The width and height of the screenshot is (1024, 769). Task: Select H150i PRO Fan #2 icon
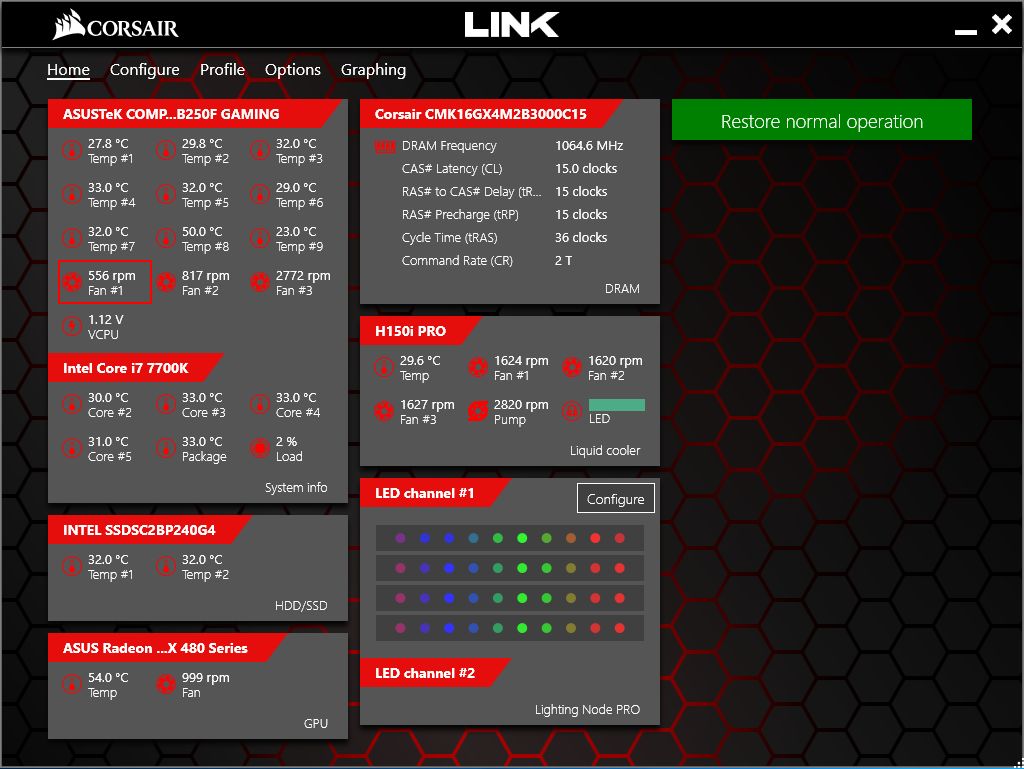pyautogui.click(x=572, y=368)
